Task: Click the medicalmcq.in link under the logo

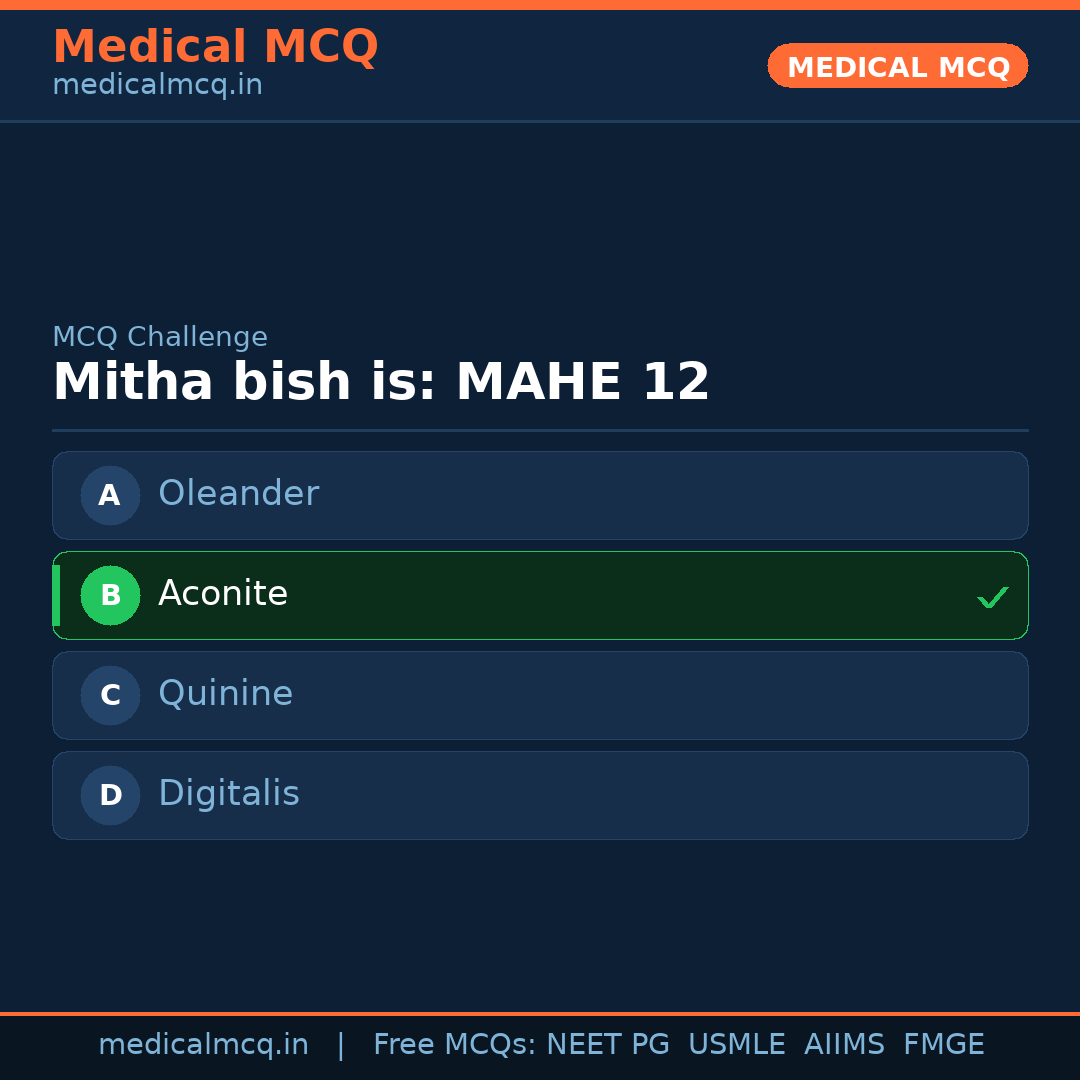Action: [x=157, y=84]
